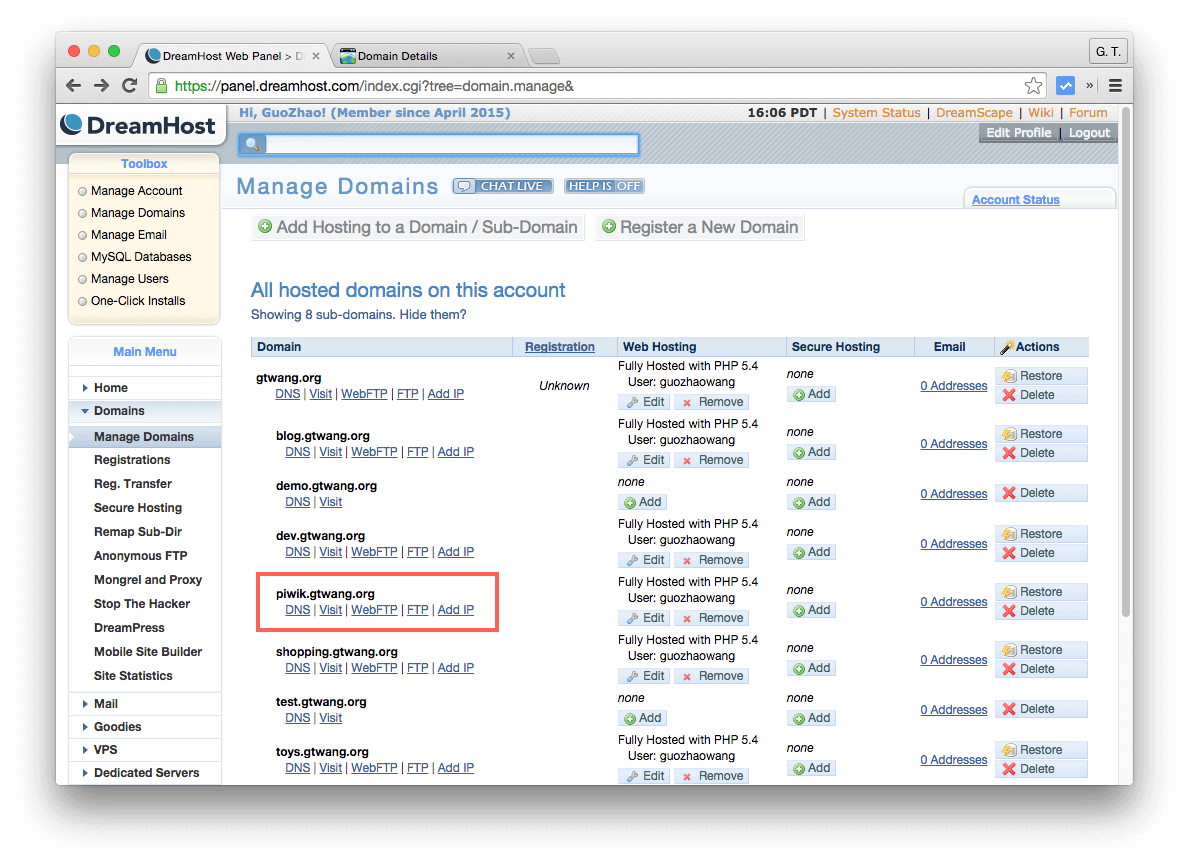Expand the Goodies menu section
The height and width of the screenshot is (865, 1189).
(117, 727)
